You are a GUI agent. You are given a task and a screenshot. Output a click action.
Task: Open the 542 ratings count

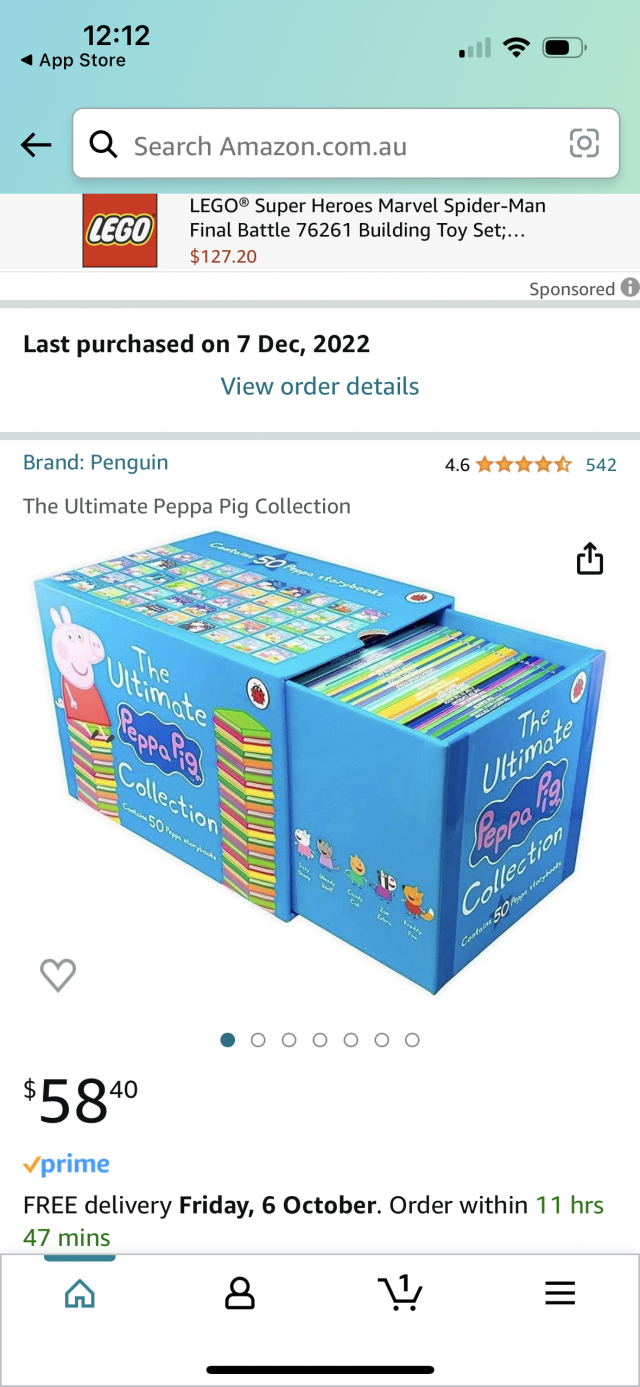pos(601,465)
